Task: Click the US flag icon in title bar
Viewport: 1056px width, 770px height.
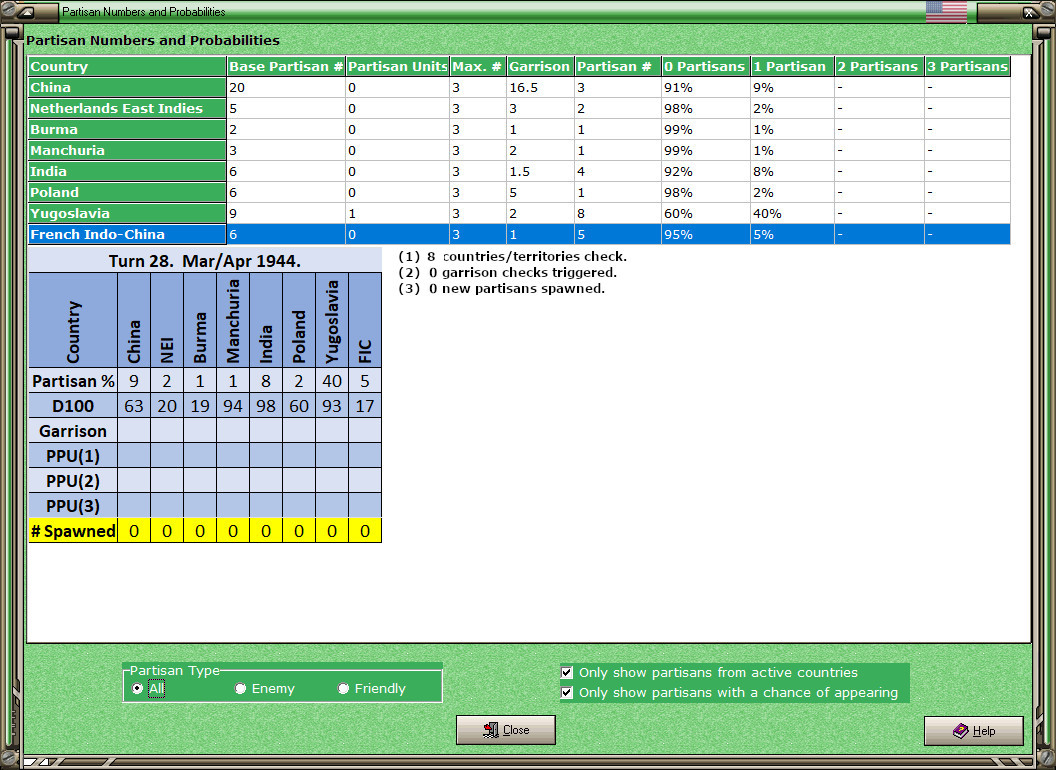Action: click(x=946, y=11)
